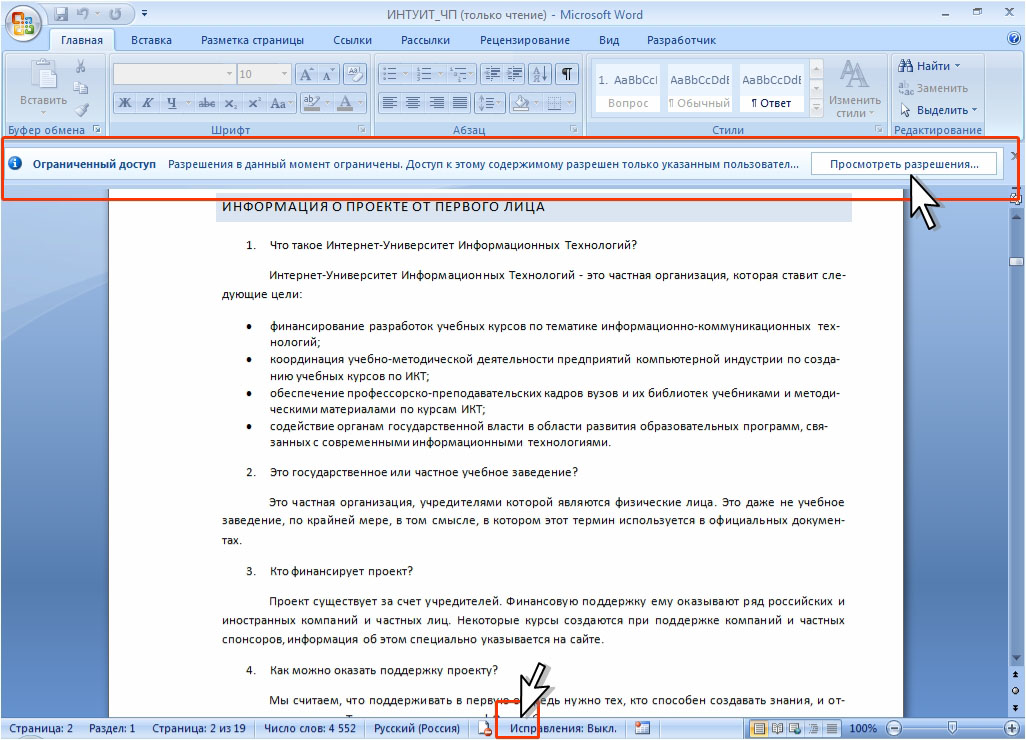This screenshot has height=740, width=1026.
Task: Switch to Web Layout view in status bar
Action: [795, 728]
